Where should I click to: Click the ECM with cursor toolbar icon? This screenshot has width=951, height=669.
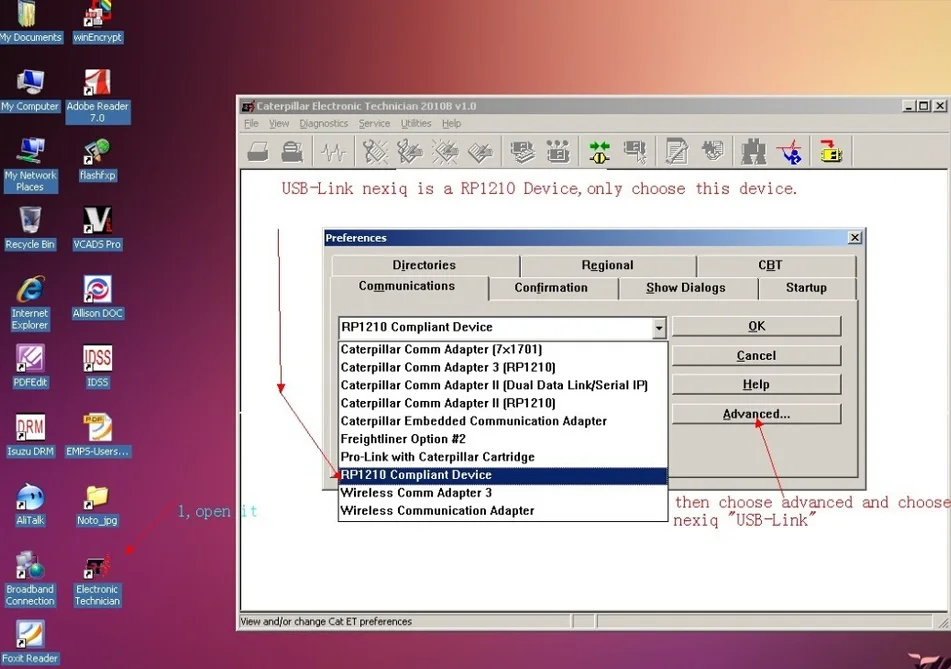coord(635,152)
